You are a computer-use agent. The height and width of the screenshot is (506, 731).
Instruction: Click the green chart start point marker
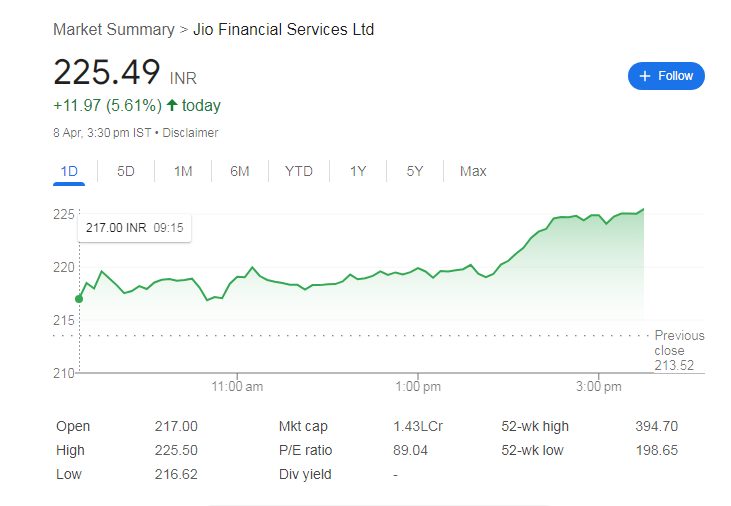[79, 298]
